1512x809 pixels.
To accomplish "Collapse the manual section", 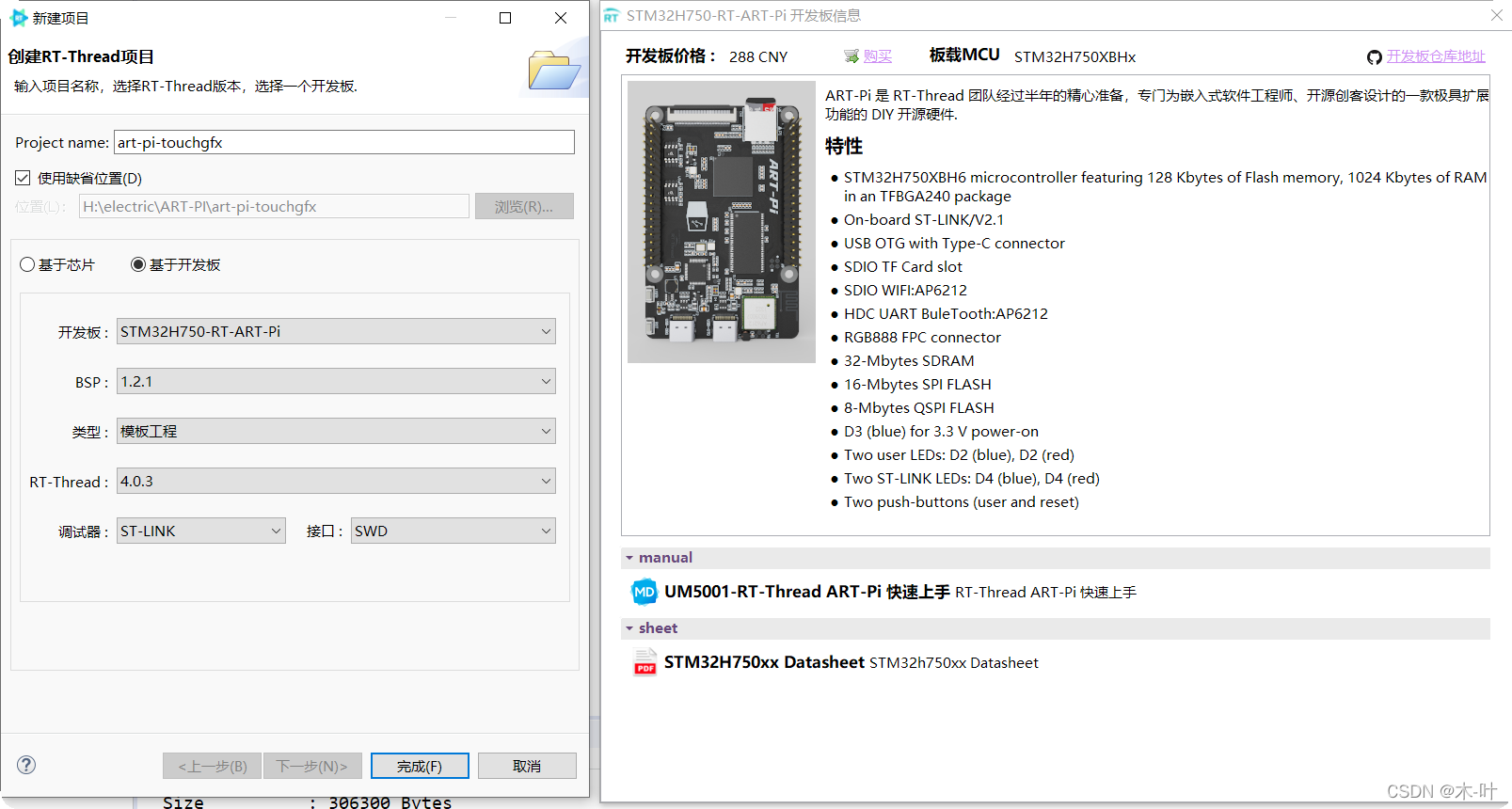I will [x=629, y=558].
